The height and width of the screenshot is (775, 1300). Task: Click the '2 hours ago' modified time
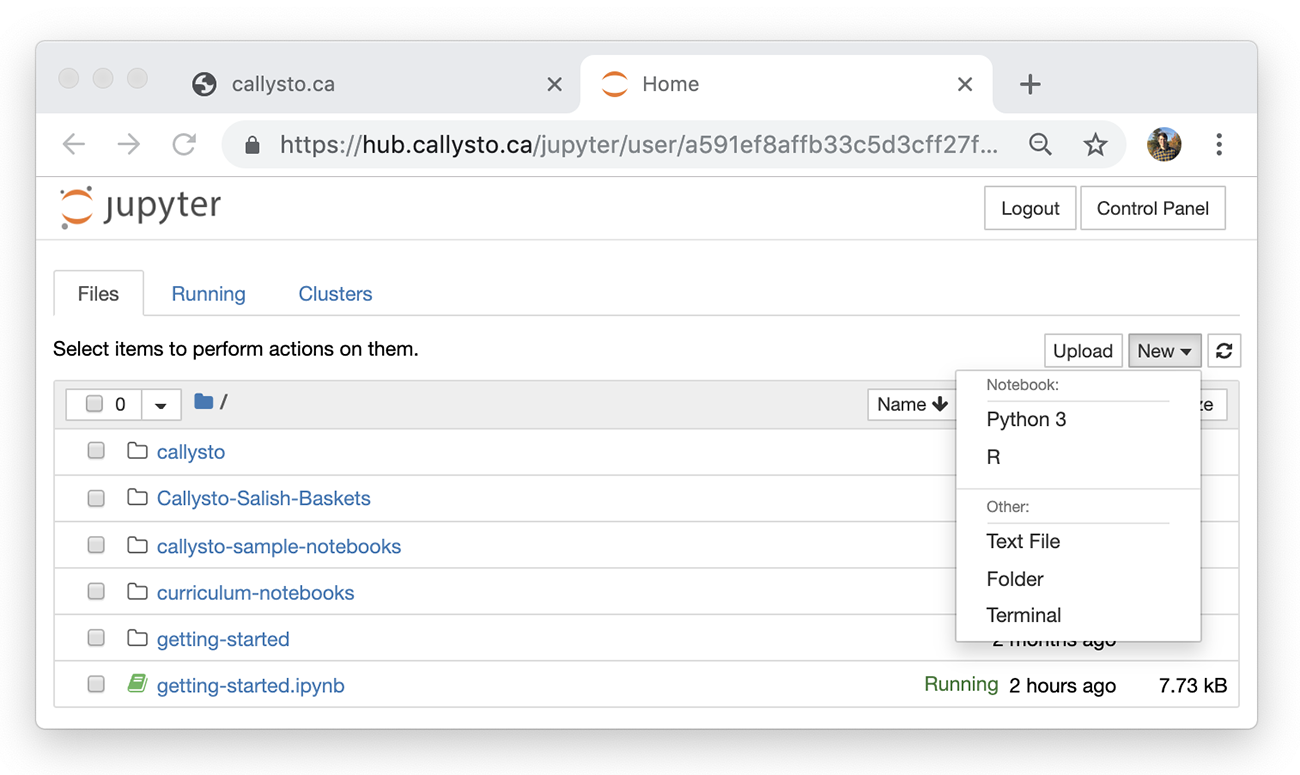tap(1062, 686)
